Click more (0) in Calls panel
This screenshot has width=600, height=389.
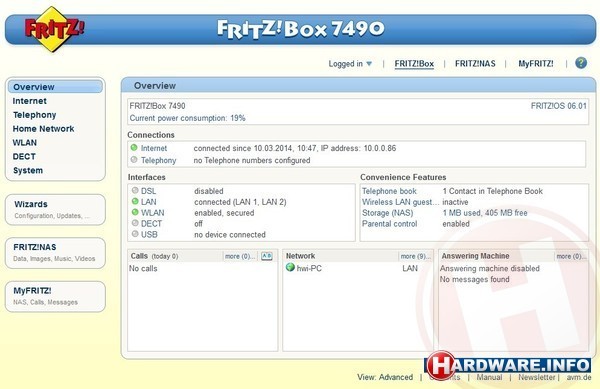[240, 256]
